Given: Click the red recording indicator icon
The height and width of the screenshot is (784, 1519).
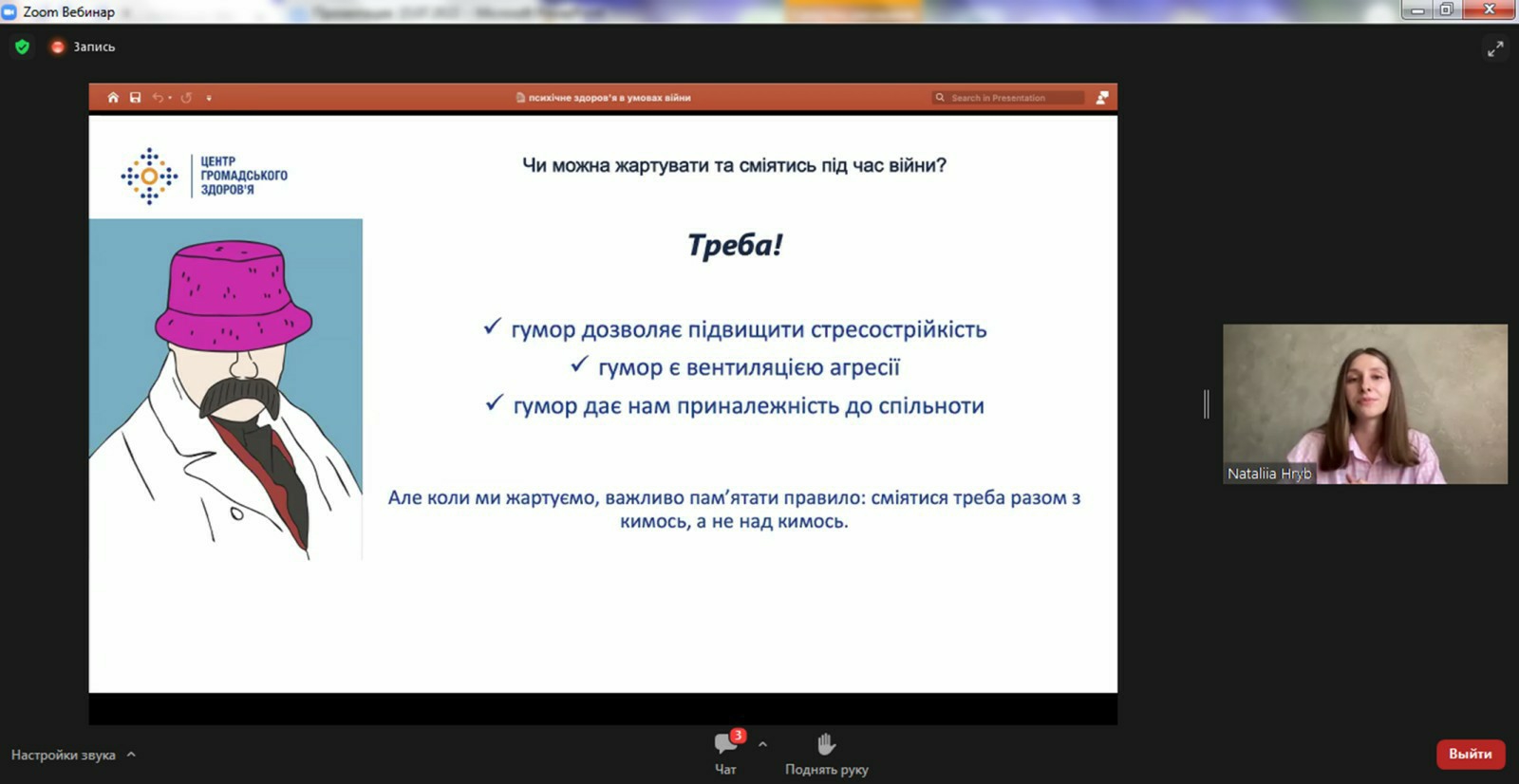Looking at the screenshot, I should point(57,47).
